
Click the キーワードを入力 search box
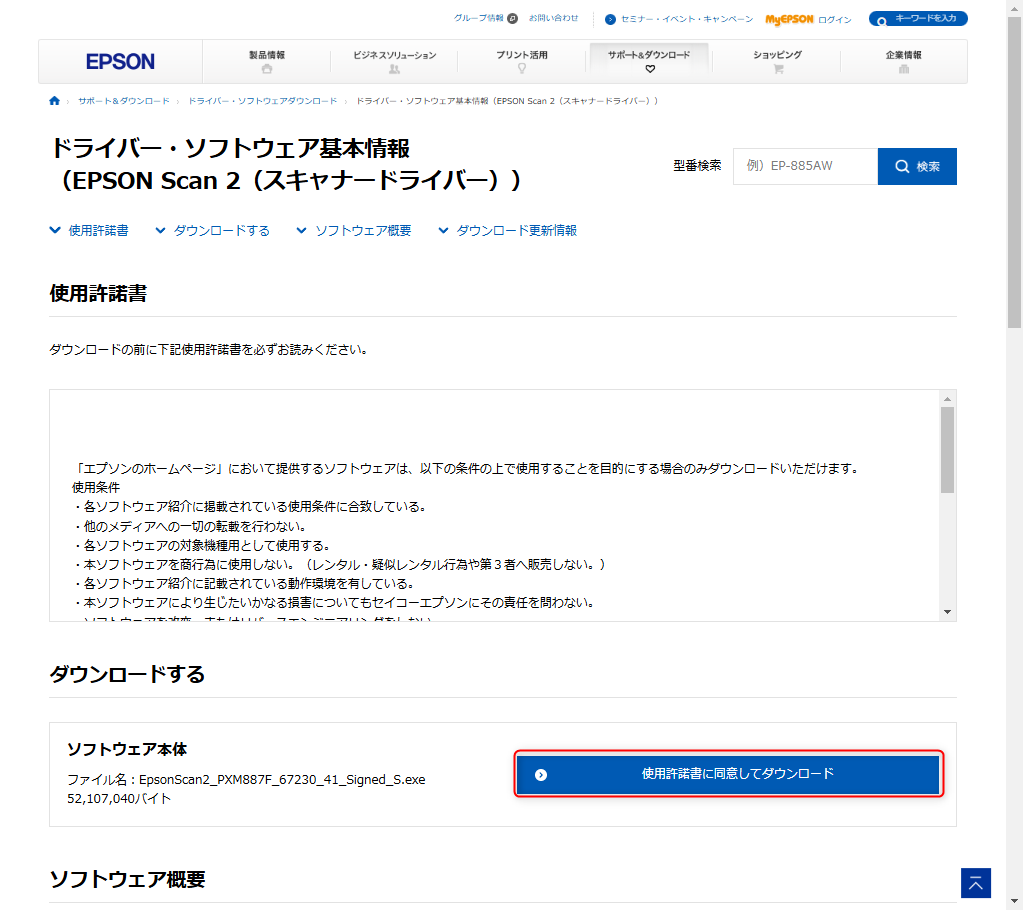point(918,19)
